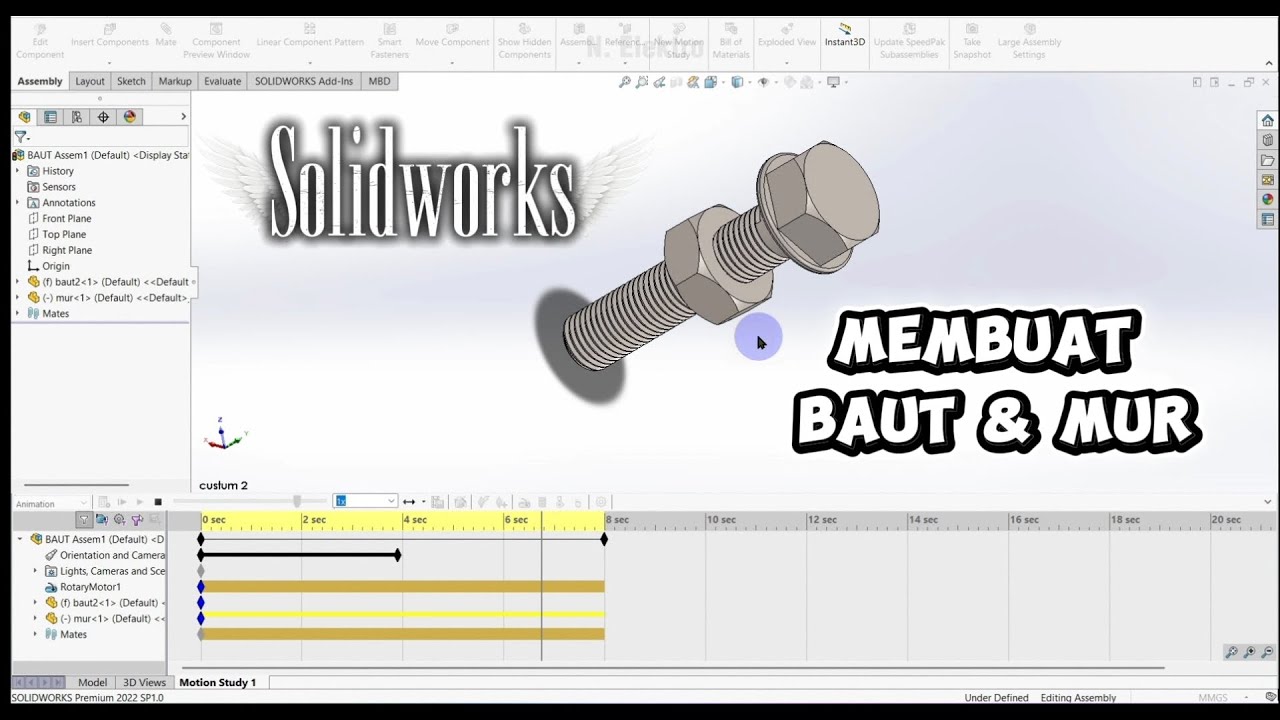1280x720 pixels.
Task: Expand mur<1> component in feature tree
Action: pos(17,298)
